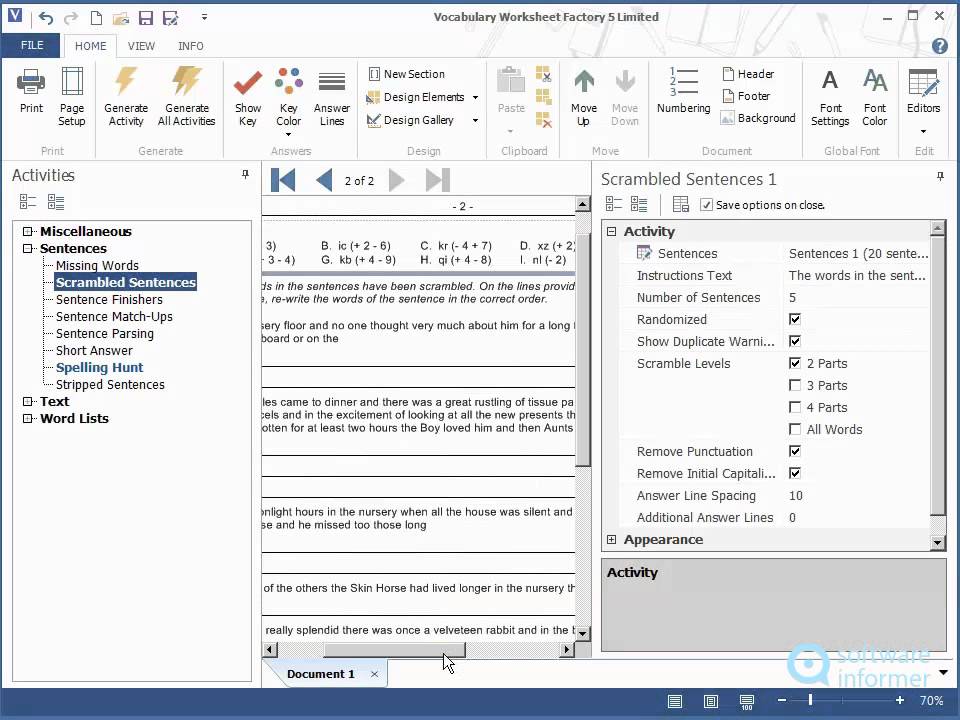The image size is (960, 720).
Task: Close the Document 1 tab
Action: [x=374, y=674]
